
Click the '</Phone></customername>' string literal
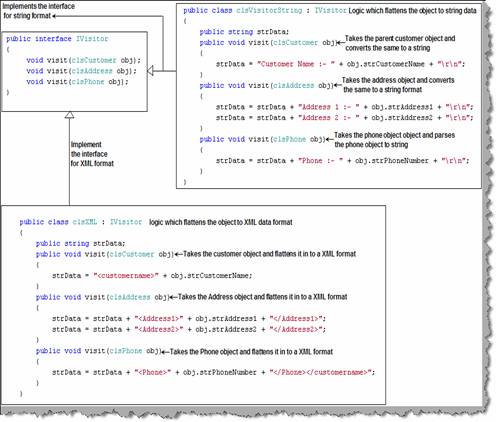tap(321, 372)
